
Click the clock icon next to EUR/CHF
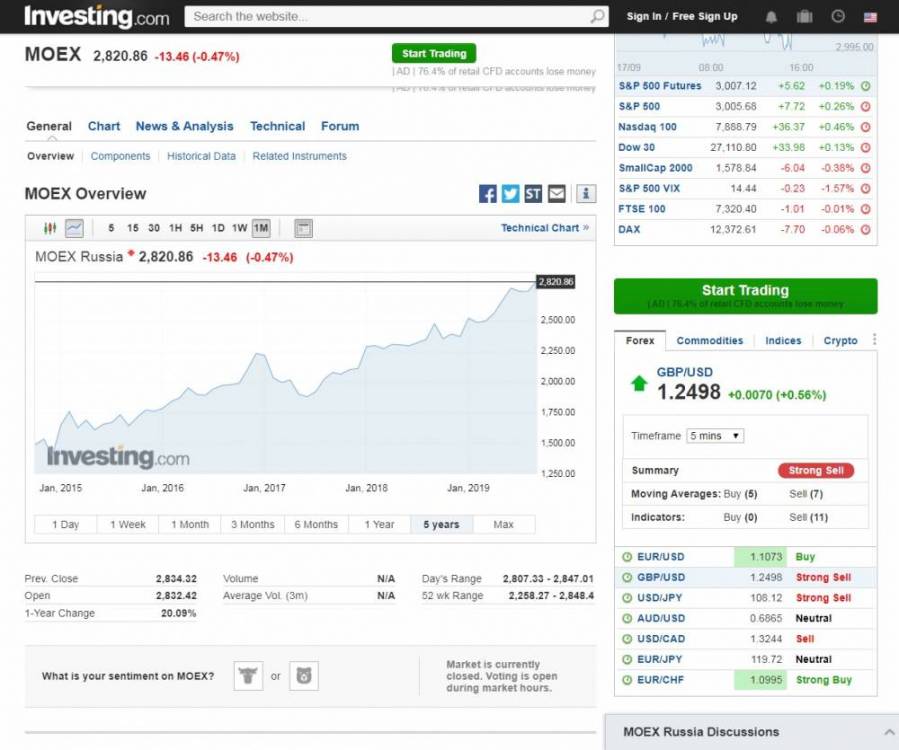click(627, 680)
